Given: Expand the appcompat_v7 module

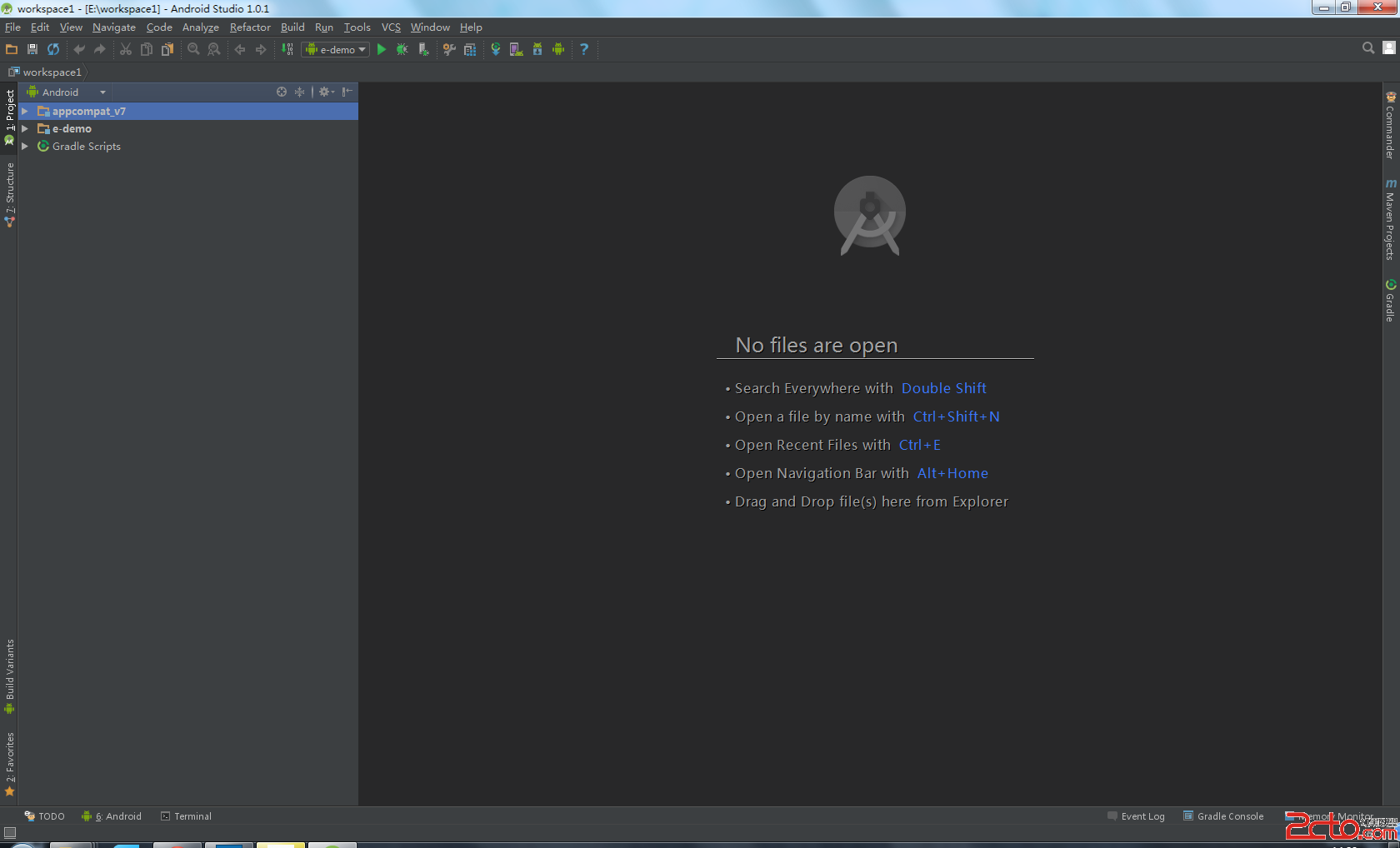Looking at the screenshot, I should tap(25, 112).
